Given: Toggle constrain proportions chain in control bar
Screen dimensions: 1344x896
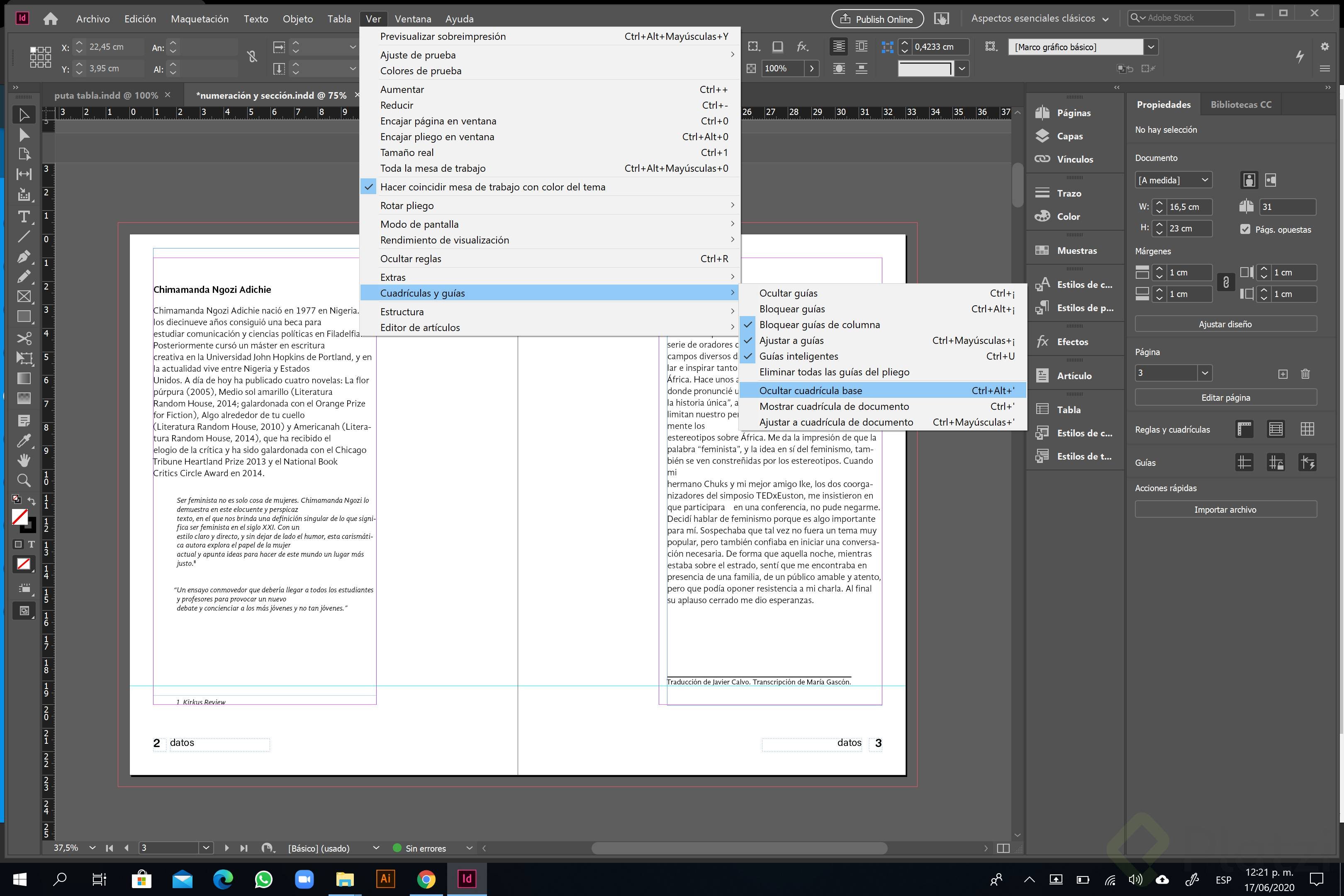Looking at the screenshot, I should (x=252, y=56).
